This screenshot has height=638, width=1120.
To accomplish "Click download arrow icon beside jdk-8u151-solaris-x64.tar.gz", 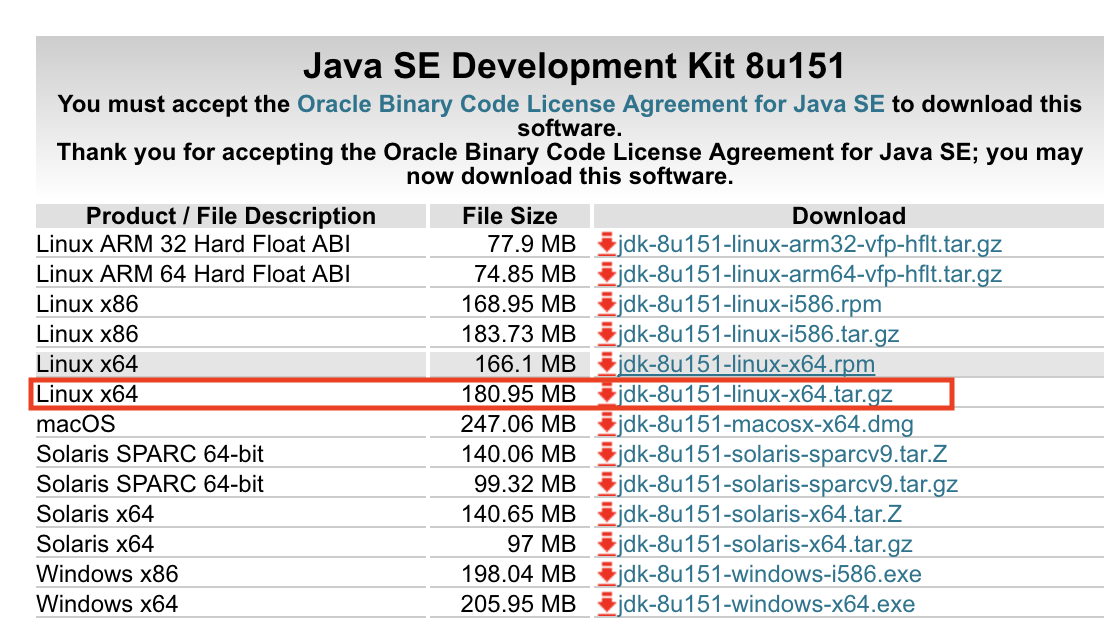I will pyautogui.click(x=606, y=544).
